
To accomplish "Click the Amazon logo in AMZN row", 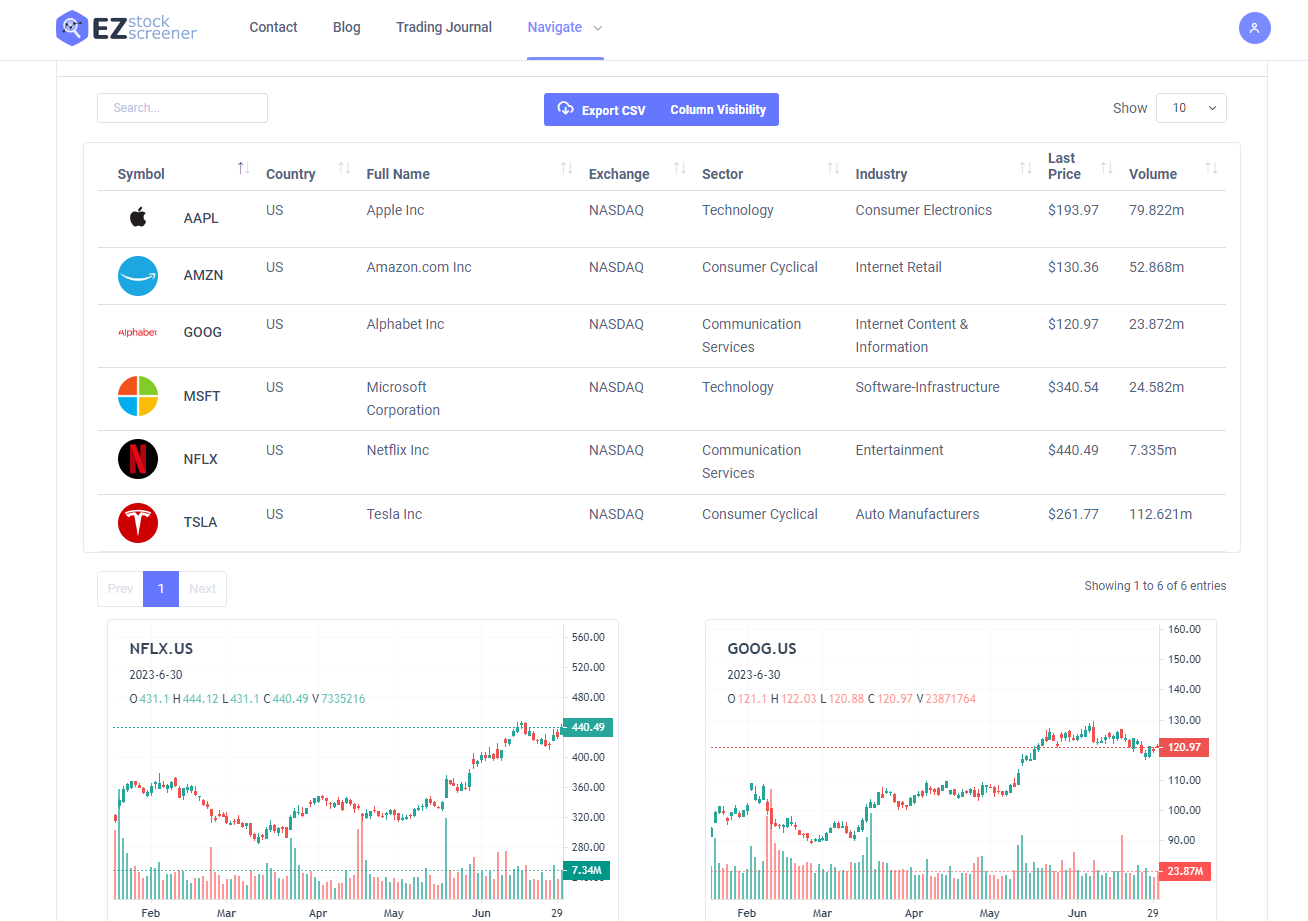I will click(x=138, y=275).
